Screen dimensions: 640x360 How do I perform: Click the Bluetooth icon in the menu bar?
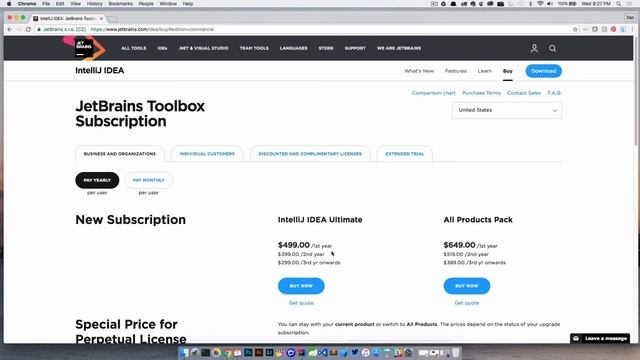pos(530,4)
